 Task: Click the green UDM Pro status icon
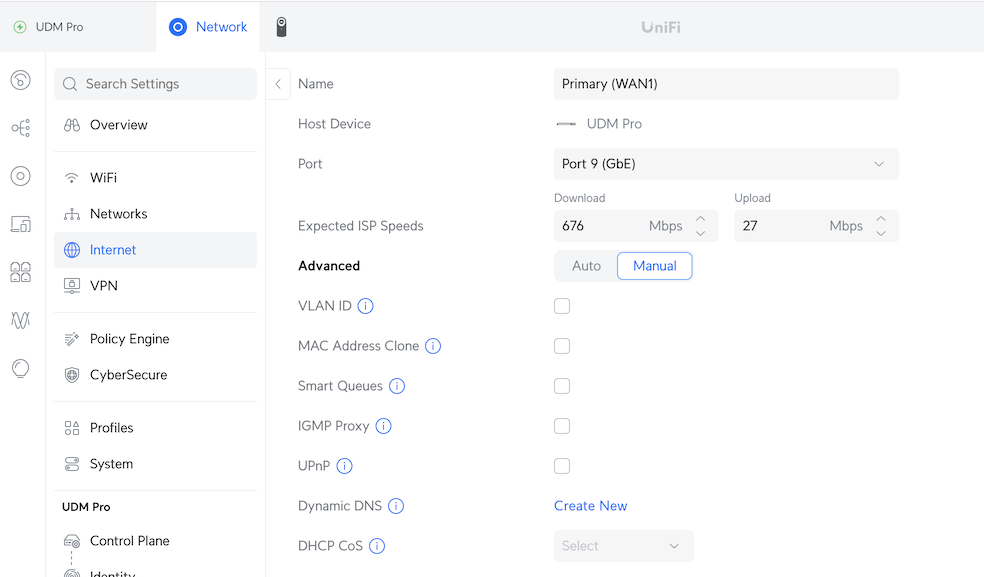point(20,27)
